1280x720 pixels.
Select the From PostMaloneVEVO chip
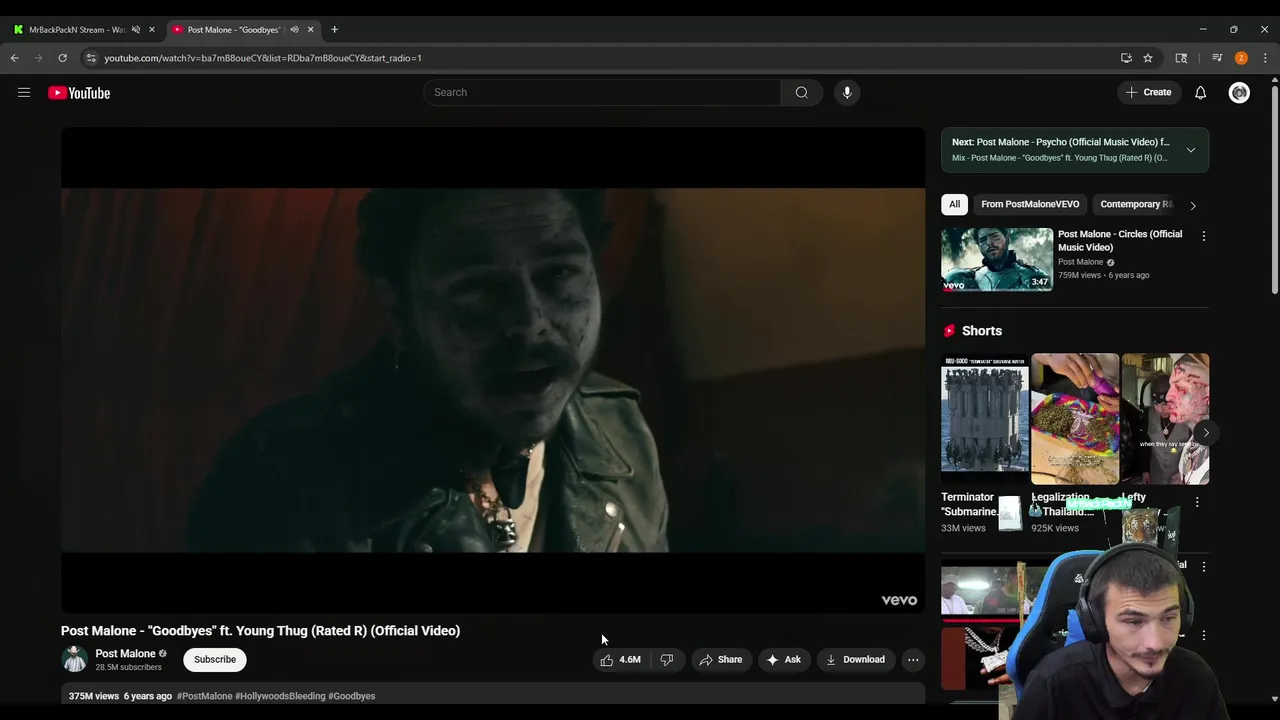(x=1030, y=204)
